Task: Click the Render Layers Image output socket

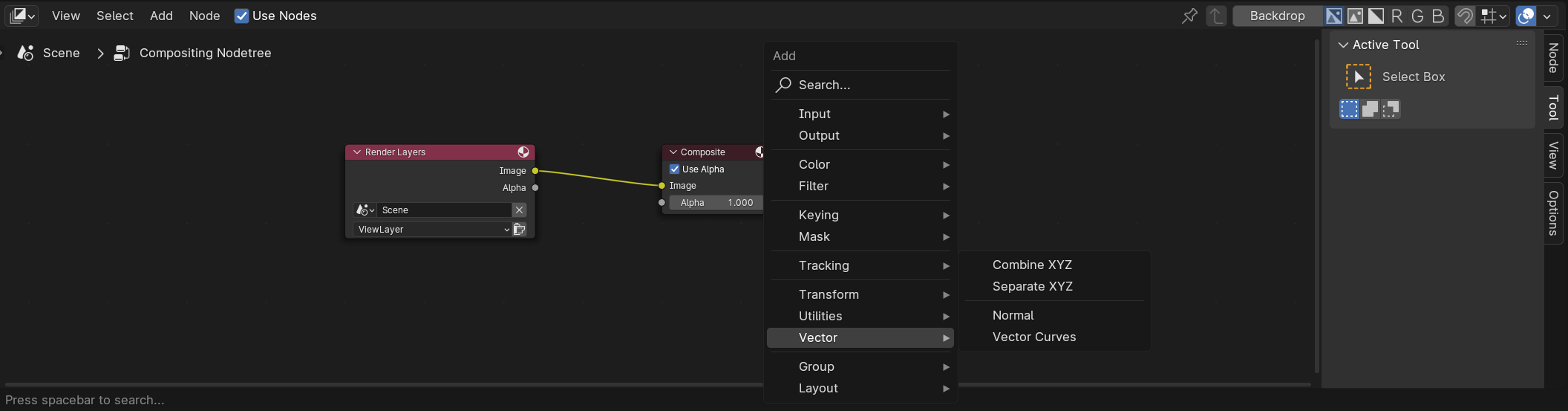Action: [535, 171]
